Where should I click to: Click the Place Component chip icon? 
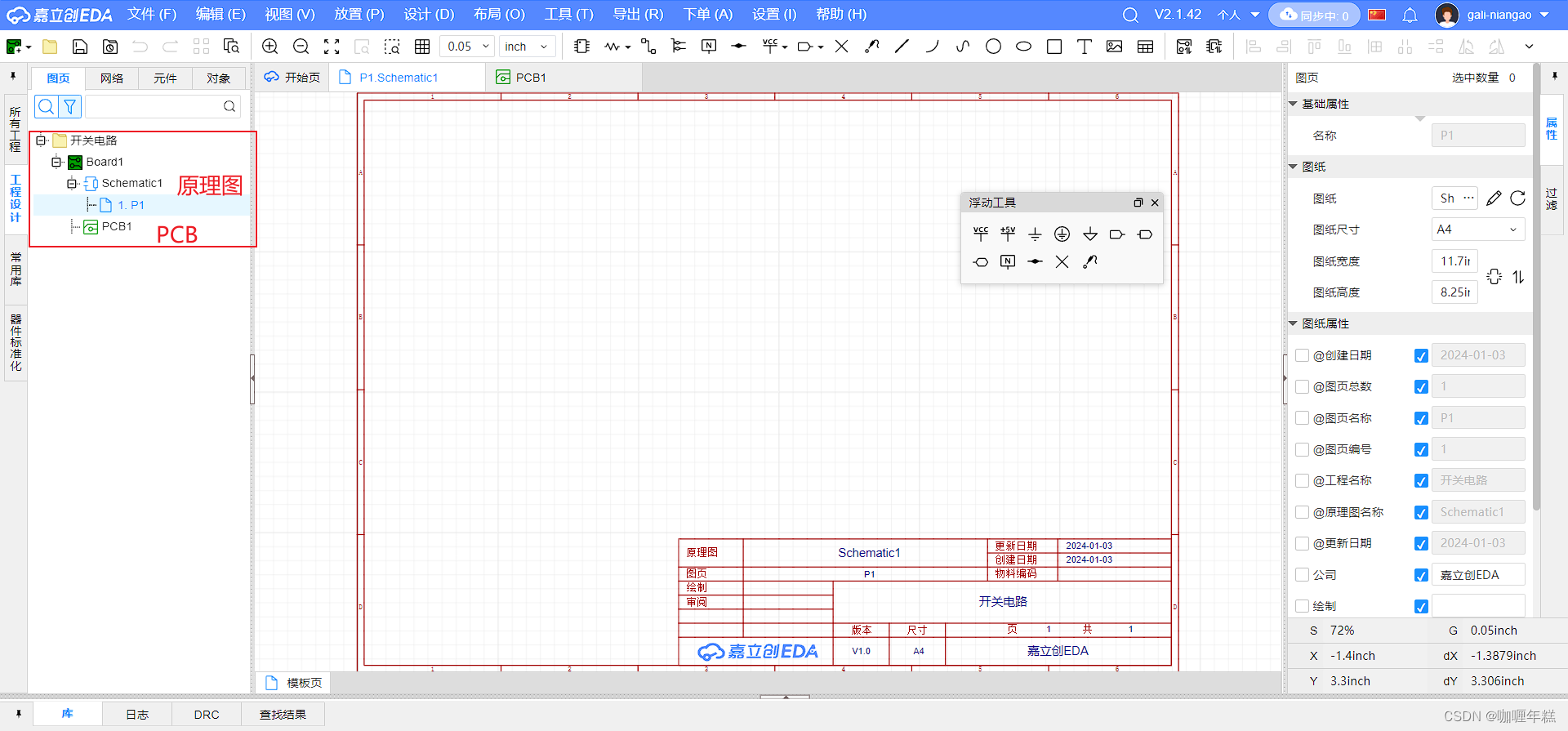click(581, 47)
